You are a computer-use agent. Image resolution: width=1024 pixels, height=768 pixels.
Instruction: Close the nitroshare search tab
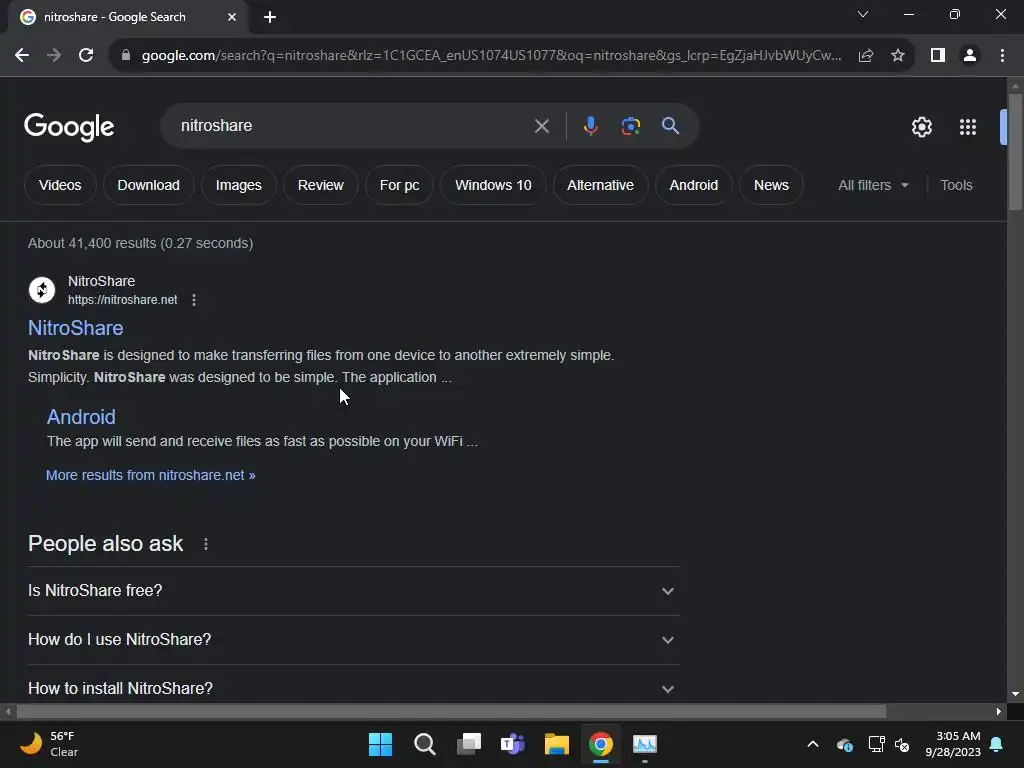click(x=232, y=17)
